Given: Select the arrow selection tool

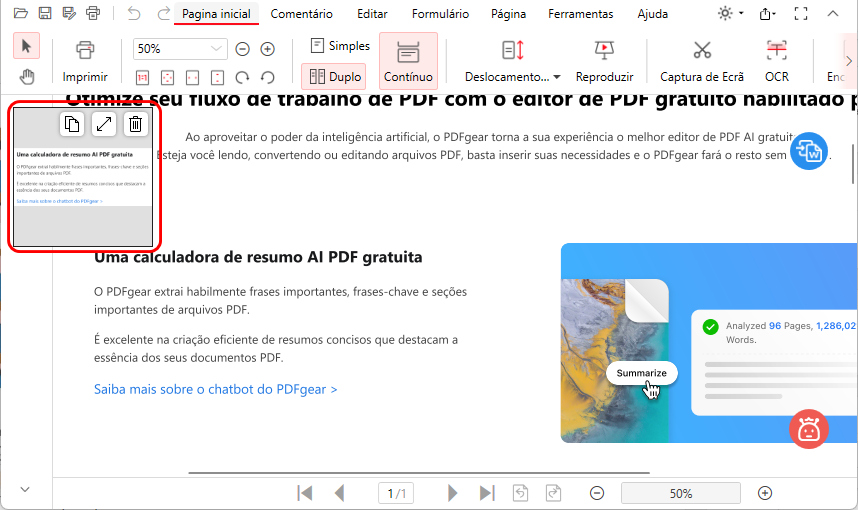Looking at the screenshot, I should point(26,46).
